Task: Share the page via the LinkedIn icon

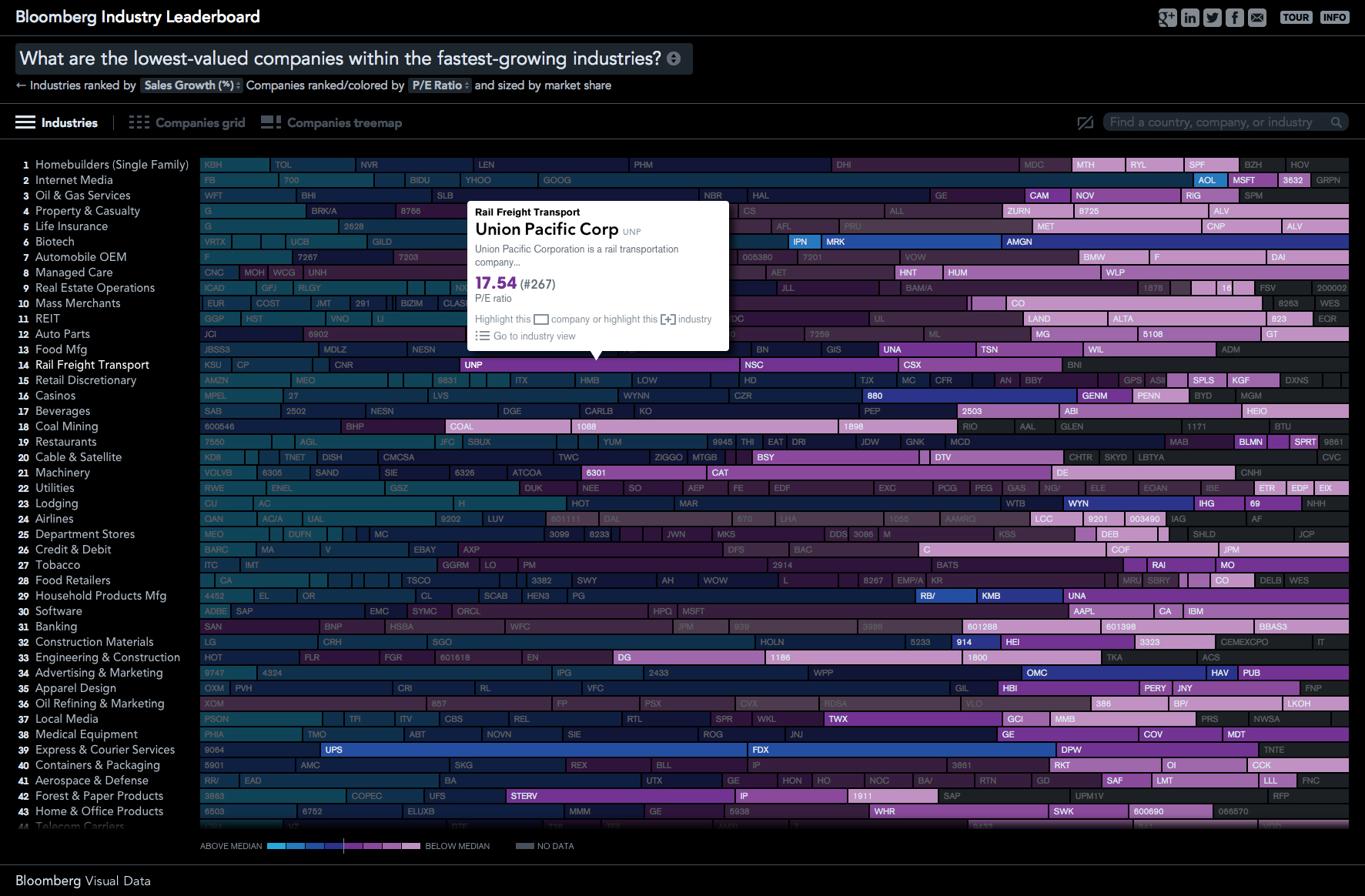Action: pos(1189,17)
